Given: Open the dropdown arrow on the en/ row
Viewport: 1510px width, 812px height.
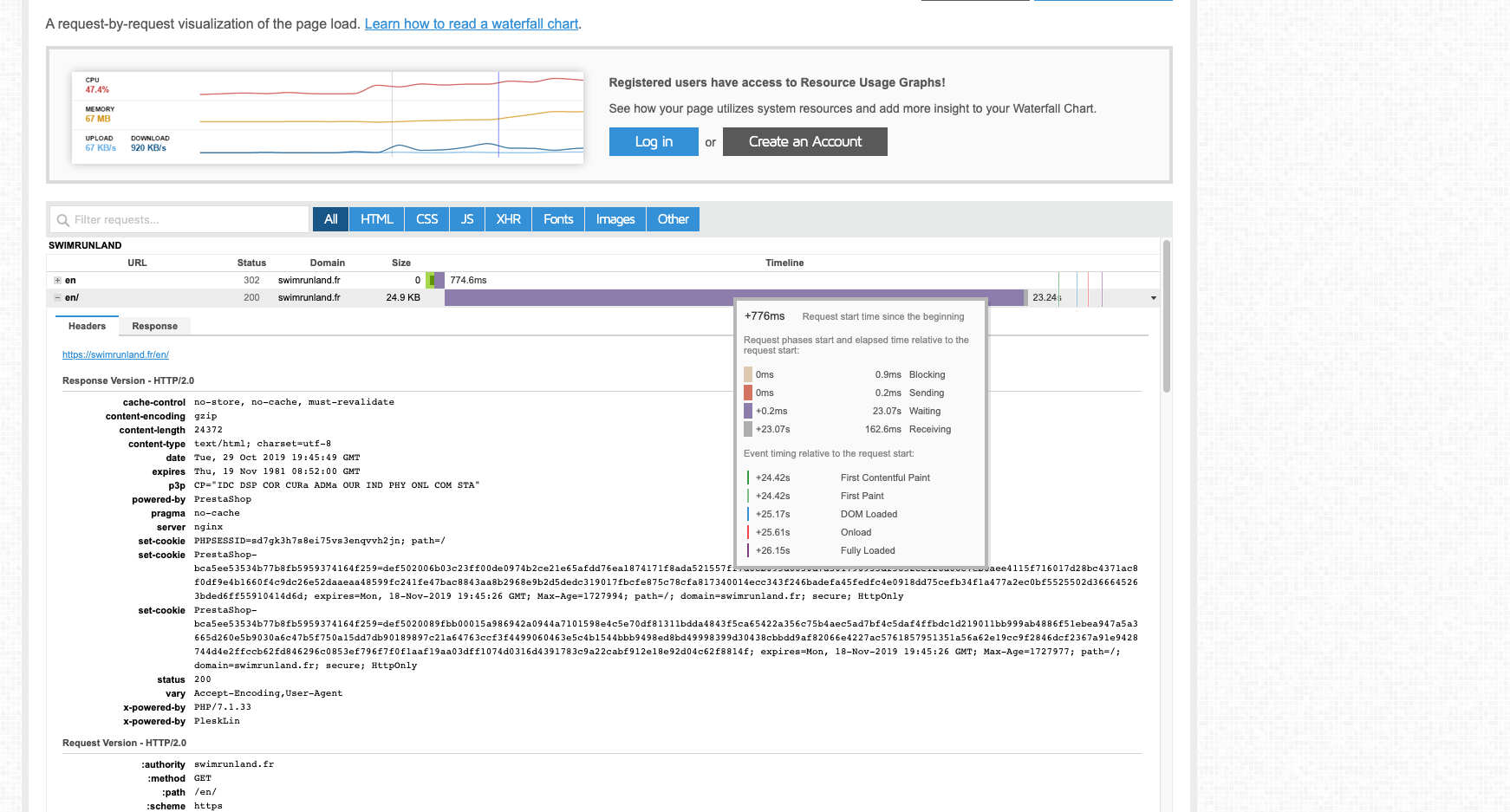Looking at the screenshot, I should (1153, 298).
